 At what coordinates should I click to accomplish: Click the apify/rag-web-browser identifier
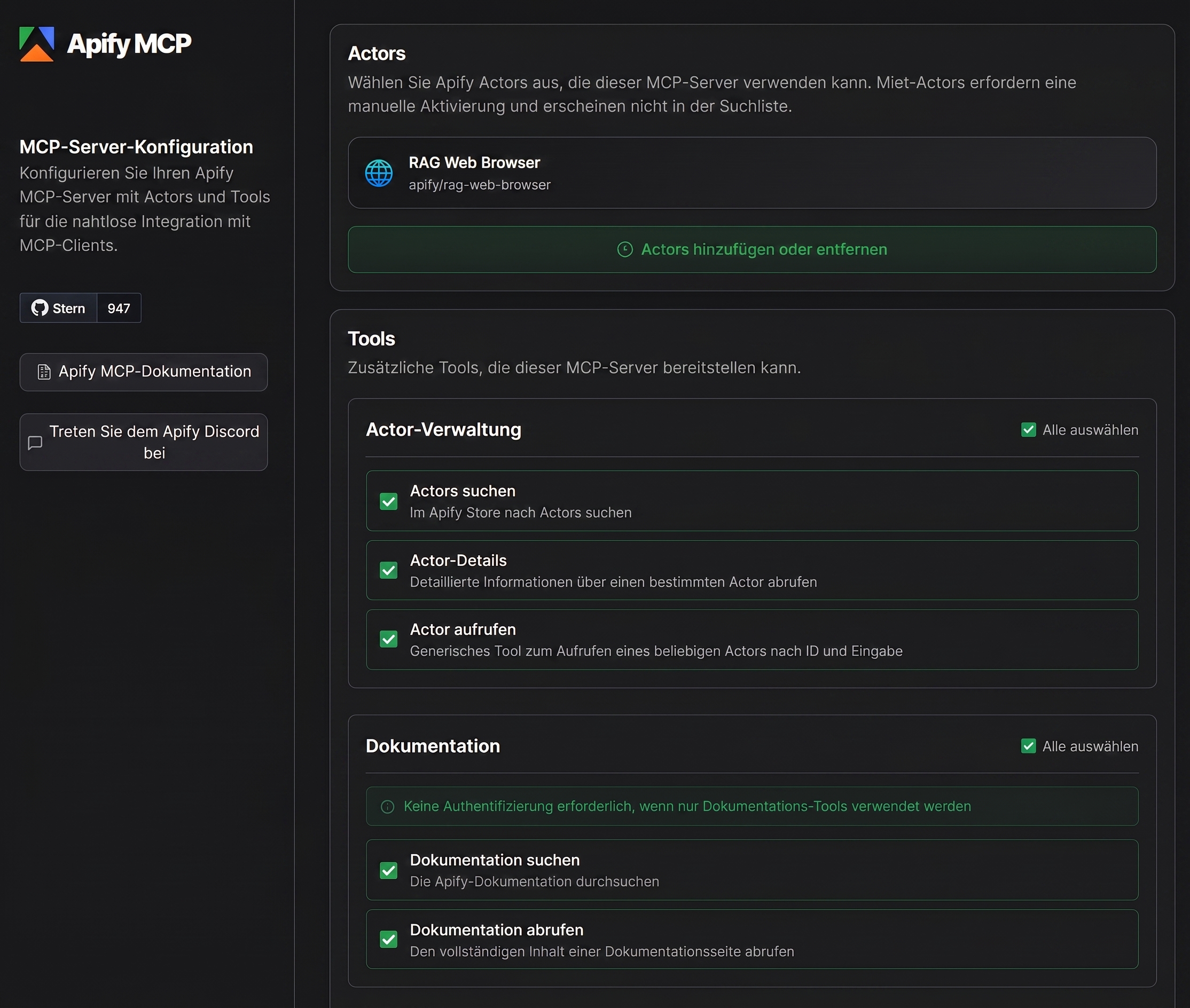(480, 185)
